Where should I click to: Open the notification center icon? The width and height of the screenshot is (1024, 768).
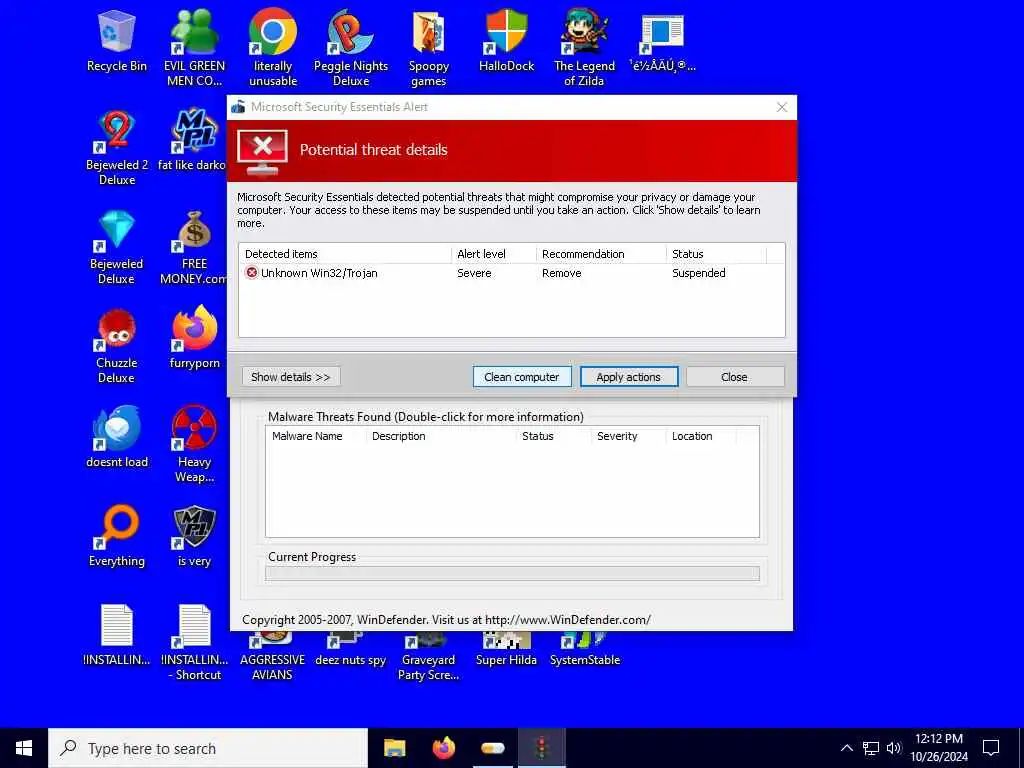coord(991,748)
